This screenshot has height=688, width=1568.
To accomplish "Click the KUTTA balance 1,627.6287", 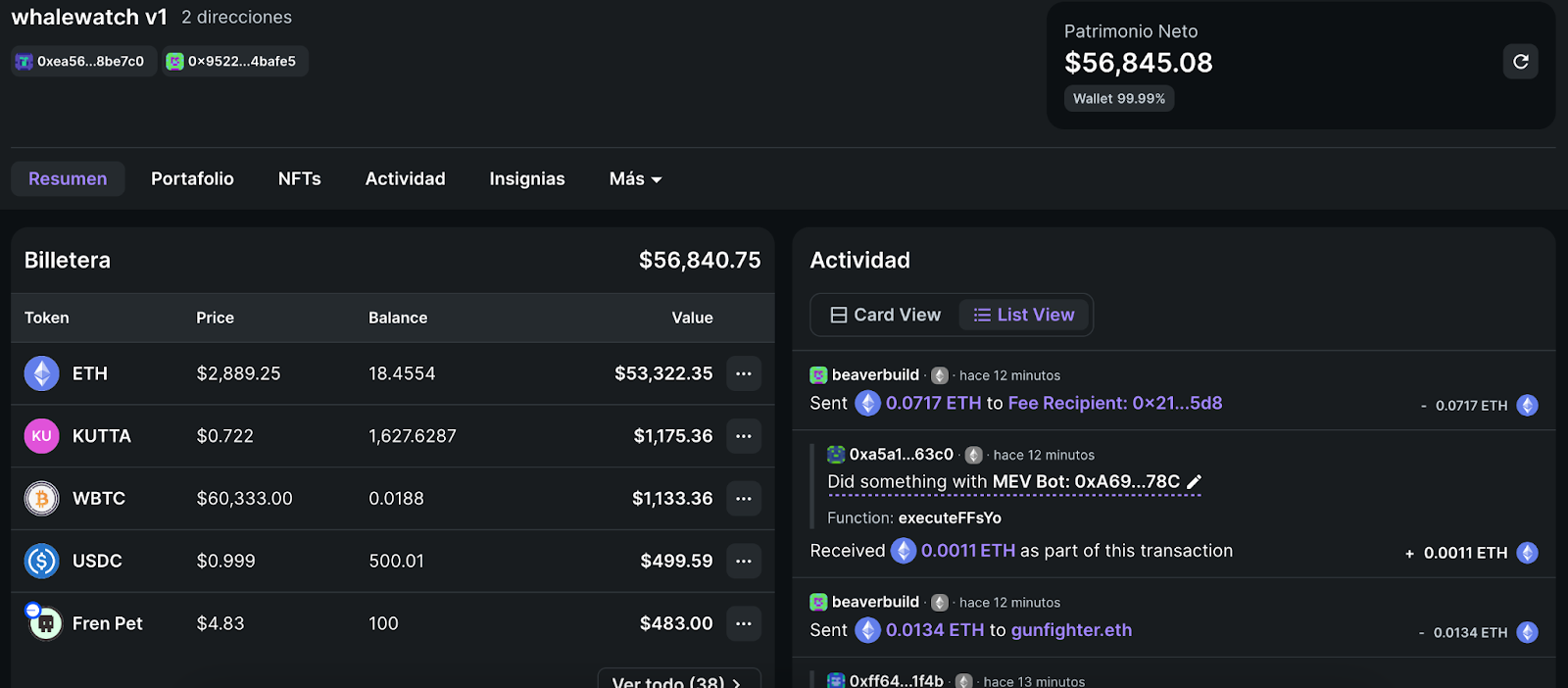I will pos(413,436).
